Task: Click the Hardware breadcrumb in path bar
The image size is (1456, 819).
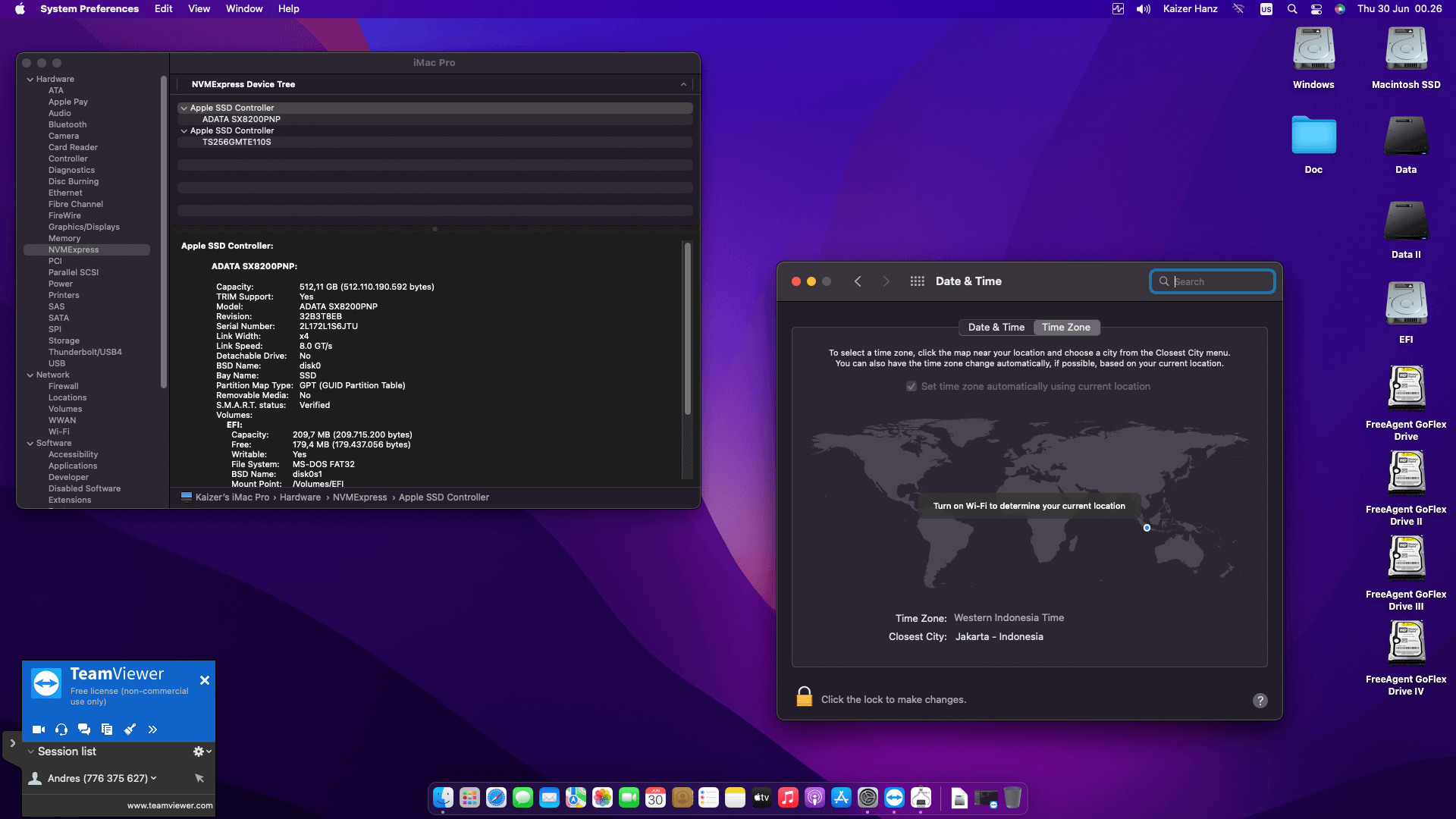Action: click(300, 497)
